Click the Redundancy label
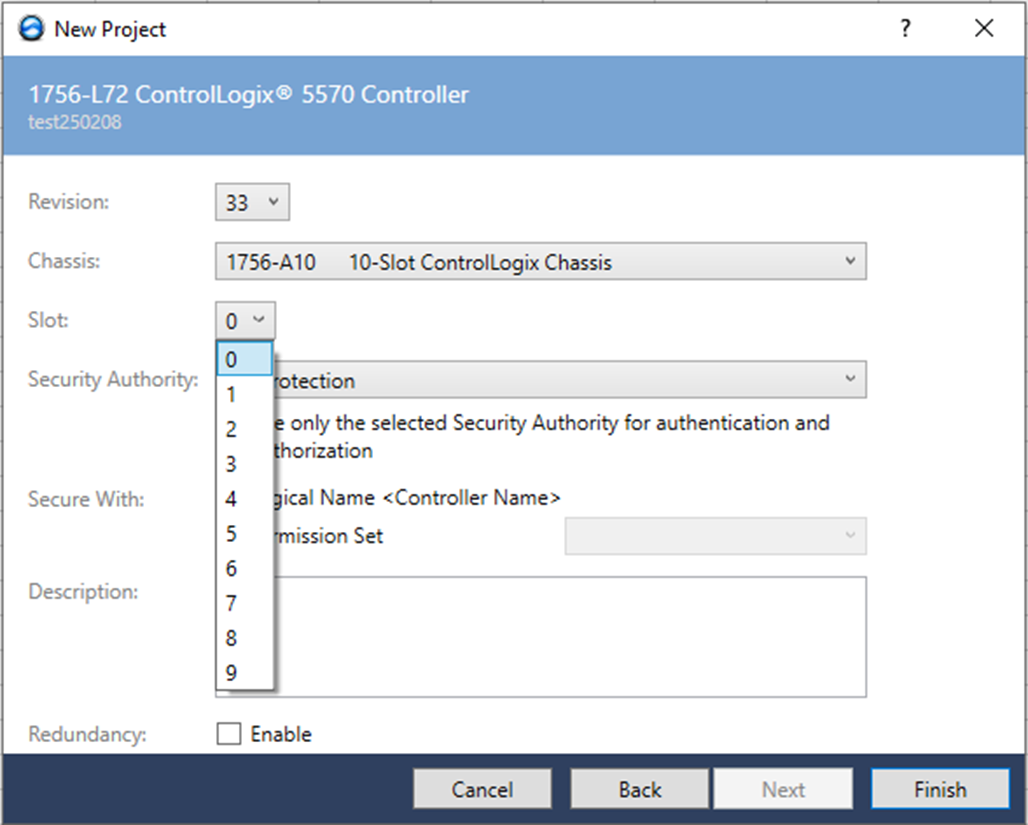Screen dimensions: 1028x825 [87, 734]
